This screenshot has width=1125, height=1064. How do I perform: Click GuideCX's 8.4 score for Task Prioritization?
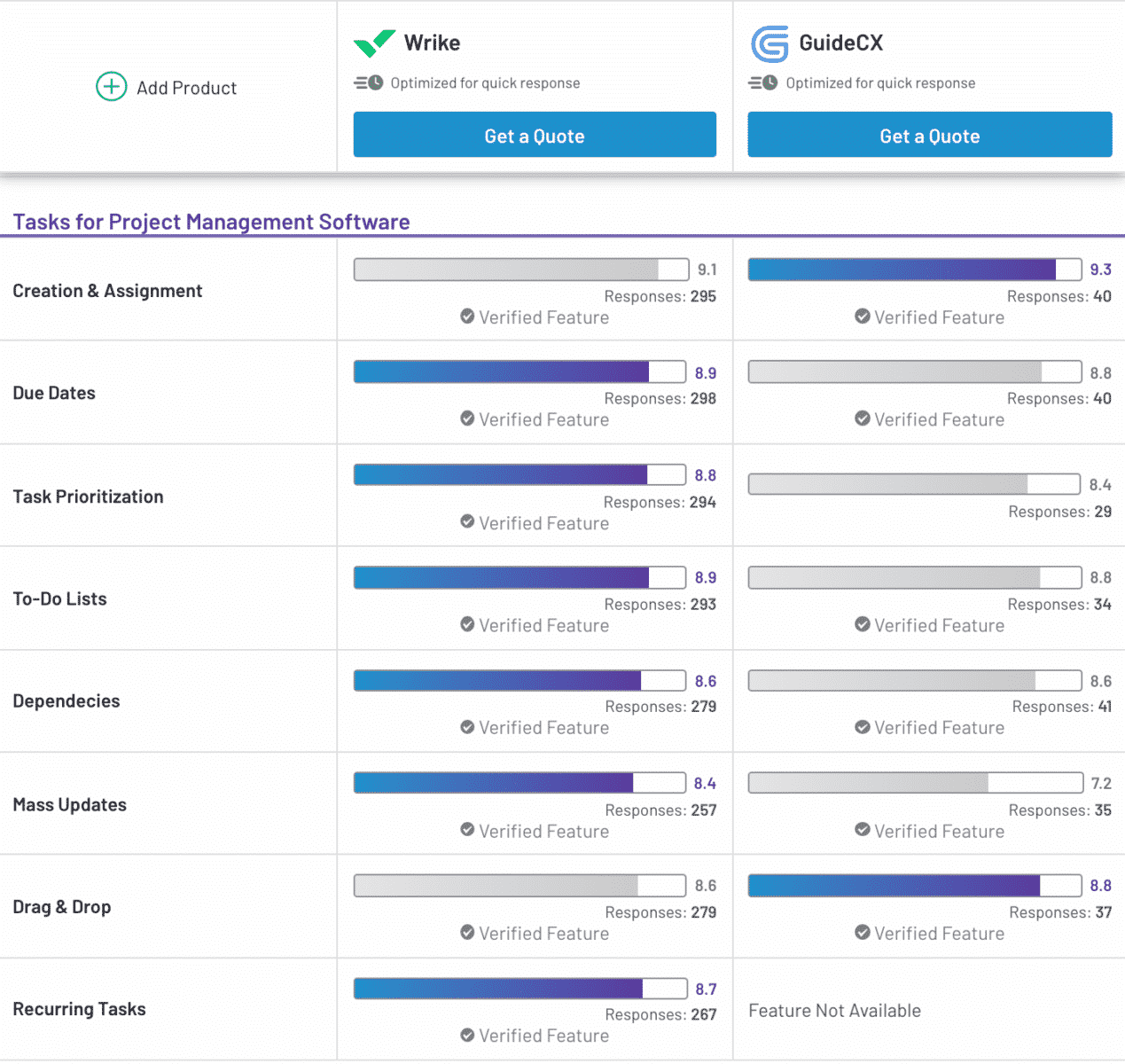pos(1100,484)
